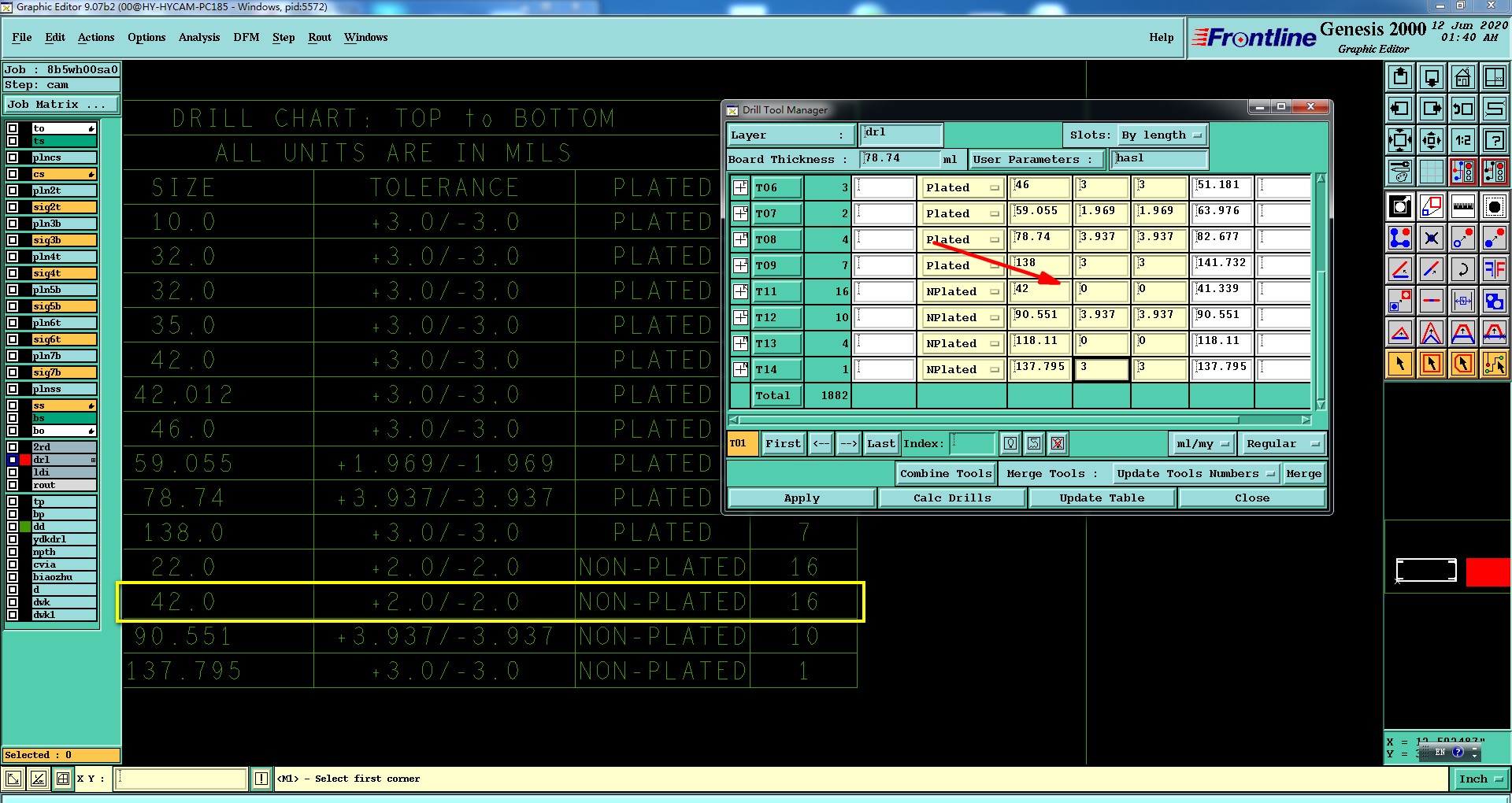Click the pan up arrow icon
The image size is (1512, 803).
(1400, 77)
